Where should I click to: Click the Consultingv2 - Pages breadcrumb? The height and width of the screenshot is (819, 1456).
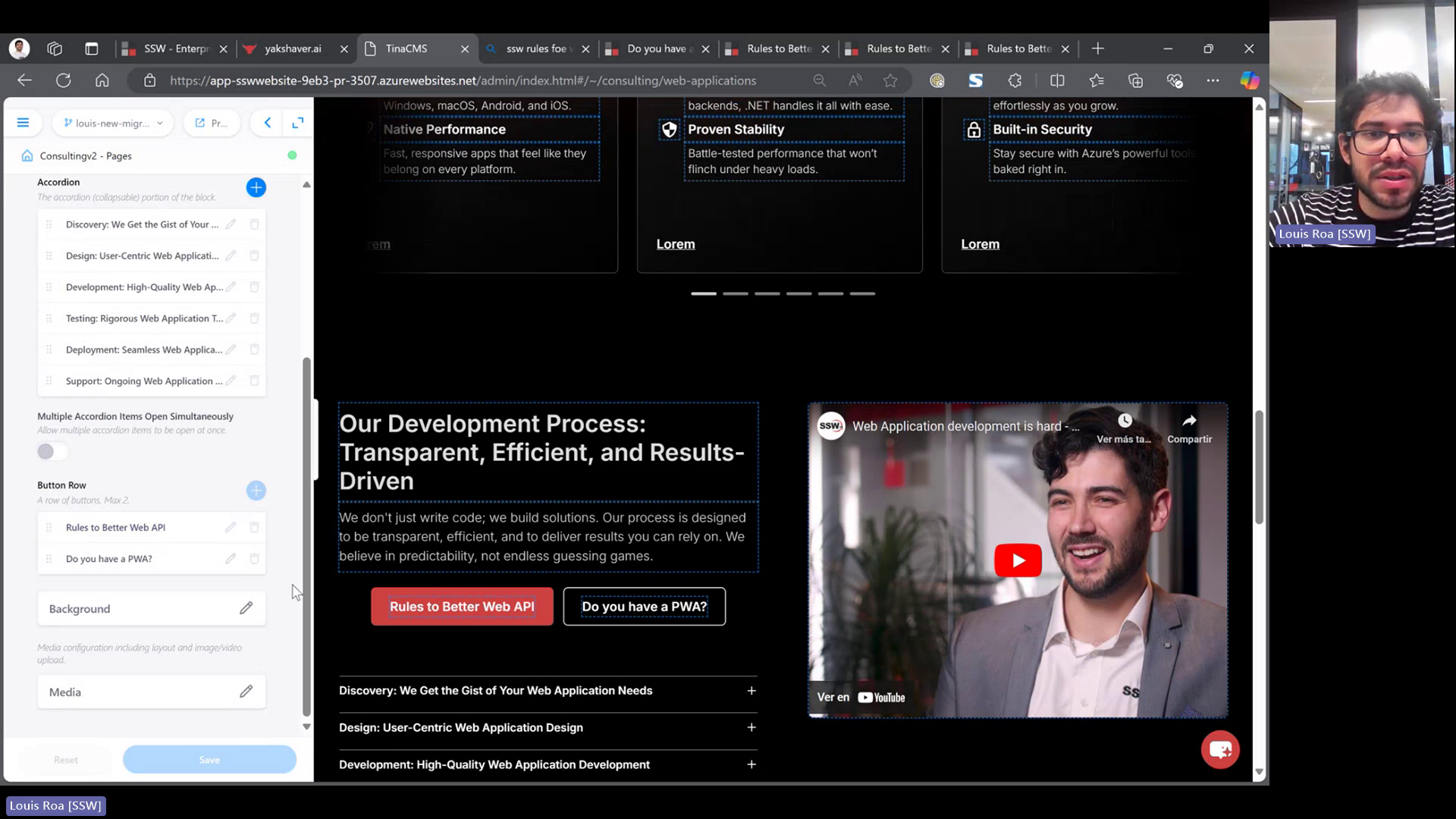point(86,155)
